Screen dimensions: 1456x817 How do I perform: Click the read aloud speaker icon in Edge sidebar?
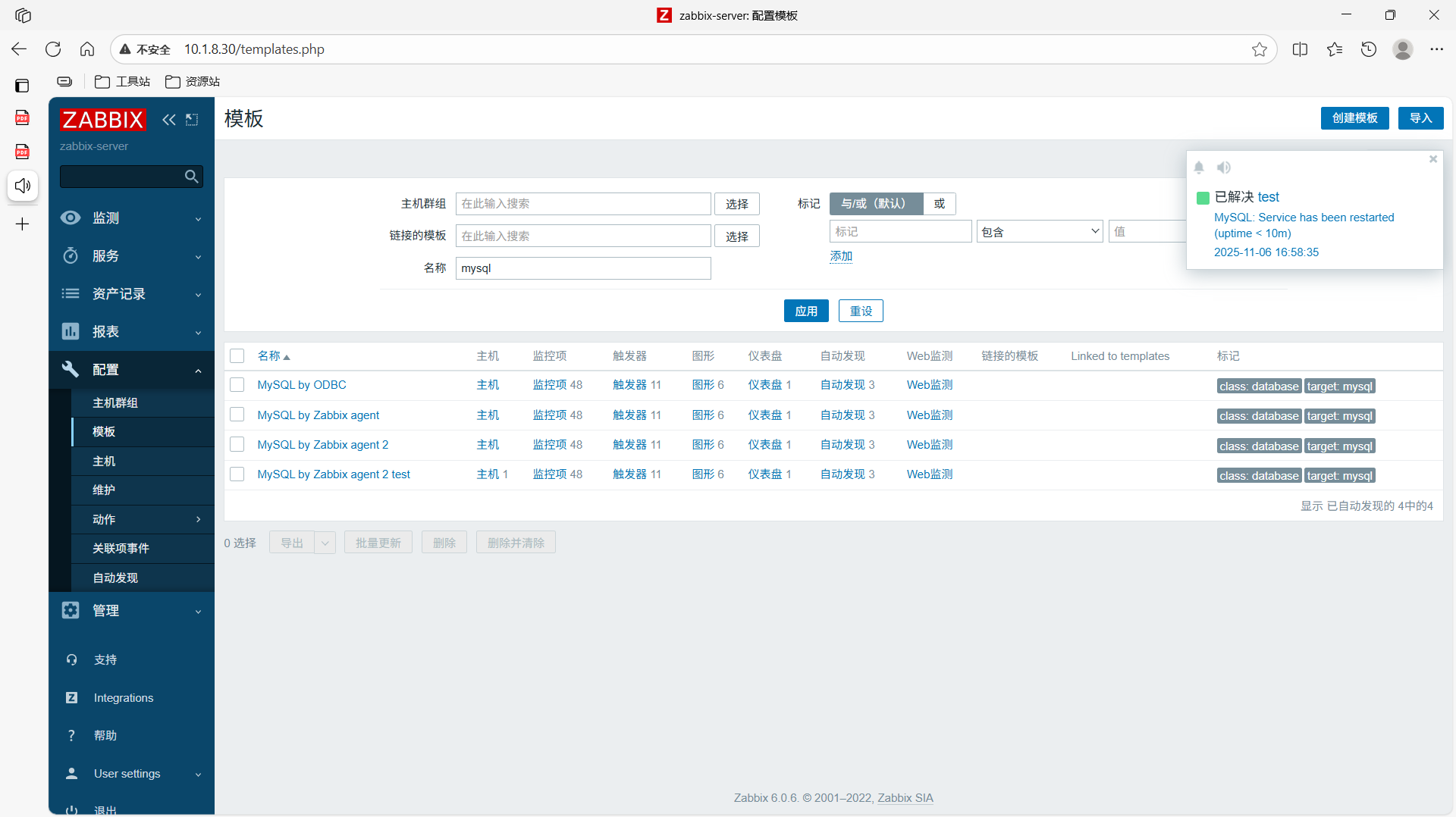tap(23, 186)
